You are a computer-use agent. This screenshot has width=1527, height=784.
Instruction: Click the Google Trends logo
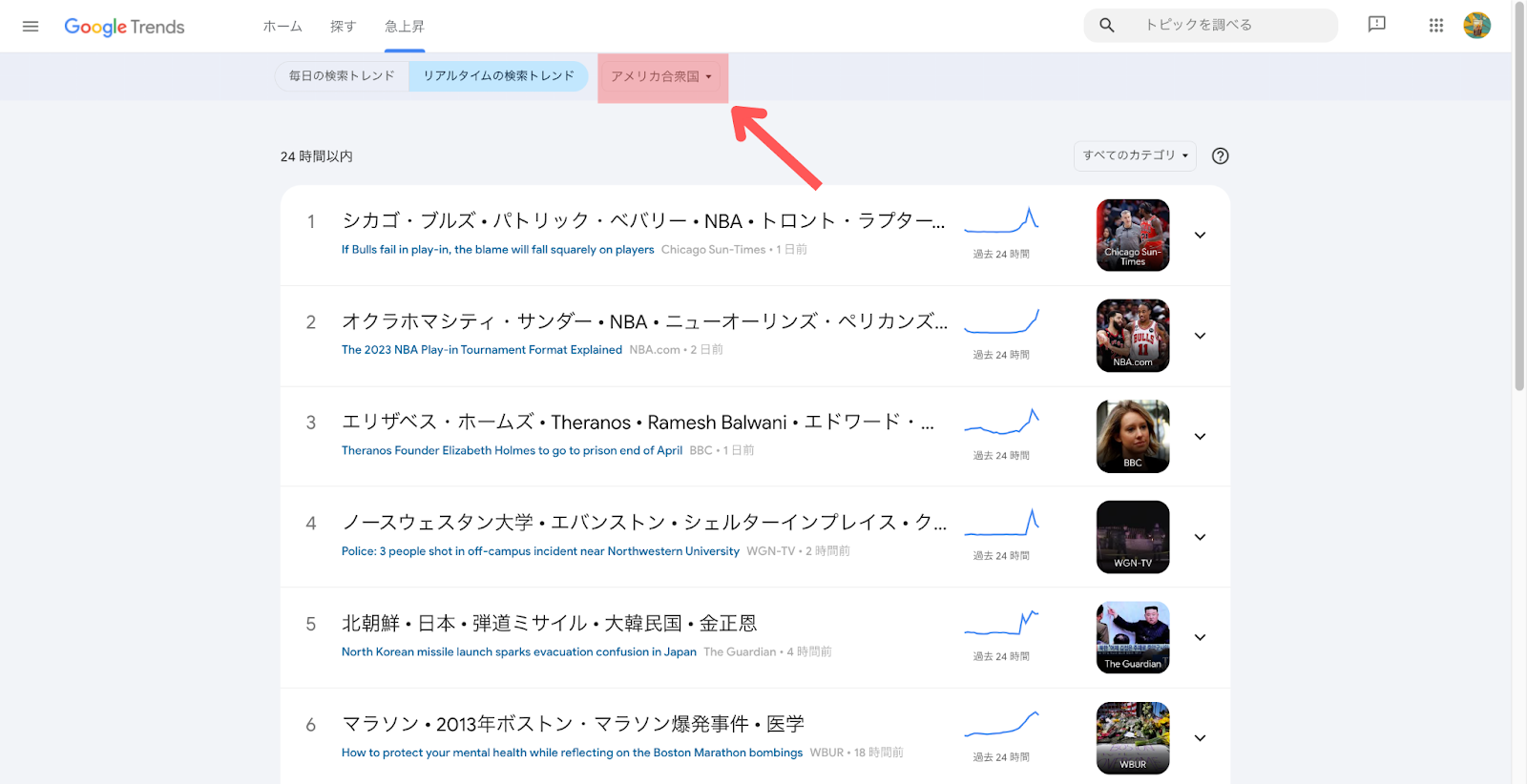coord(124,27)
